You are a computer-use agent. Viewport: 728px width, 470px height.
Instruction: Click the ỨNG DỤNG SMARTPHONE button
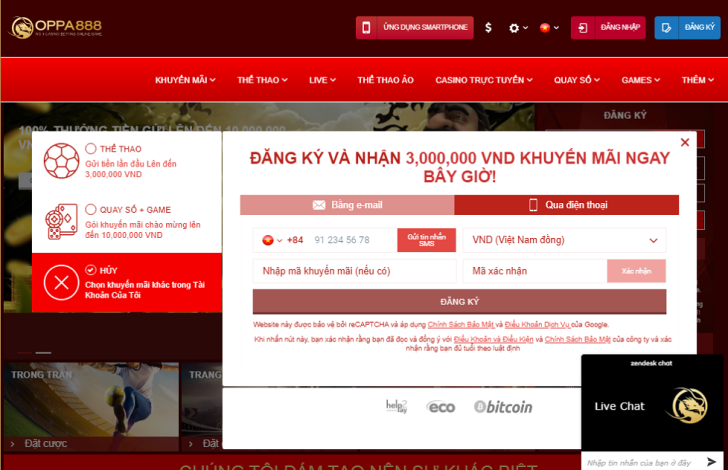pos(415,28)
